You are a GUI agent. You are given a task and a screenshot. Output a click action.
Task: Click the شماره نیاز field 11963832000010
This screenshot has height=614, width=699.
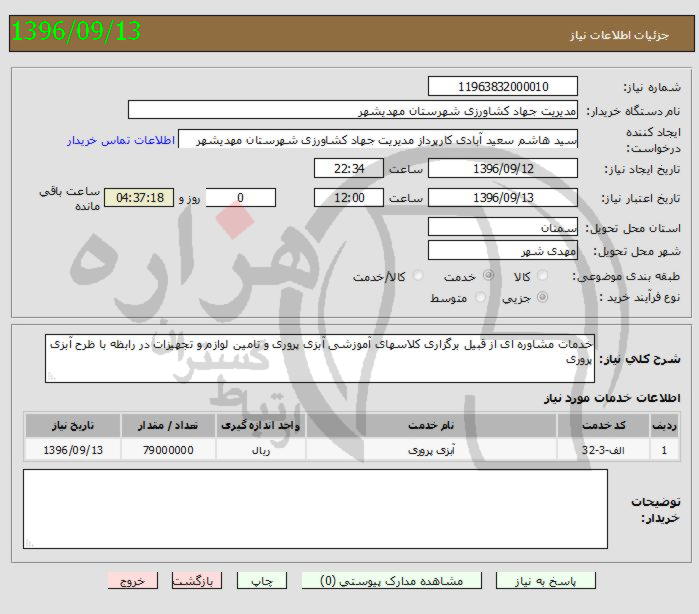(x=503, y=86)
